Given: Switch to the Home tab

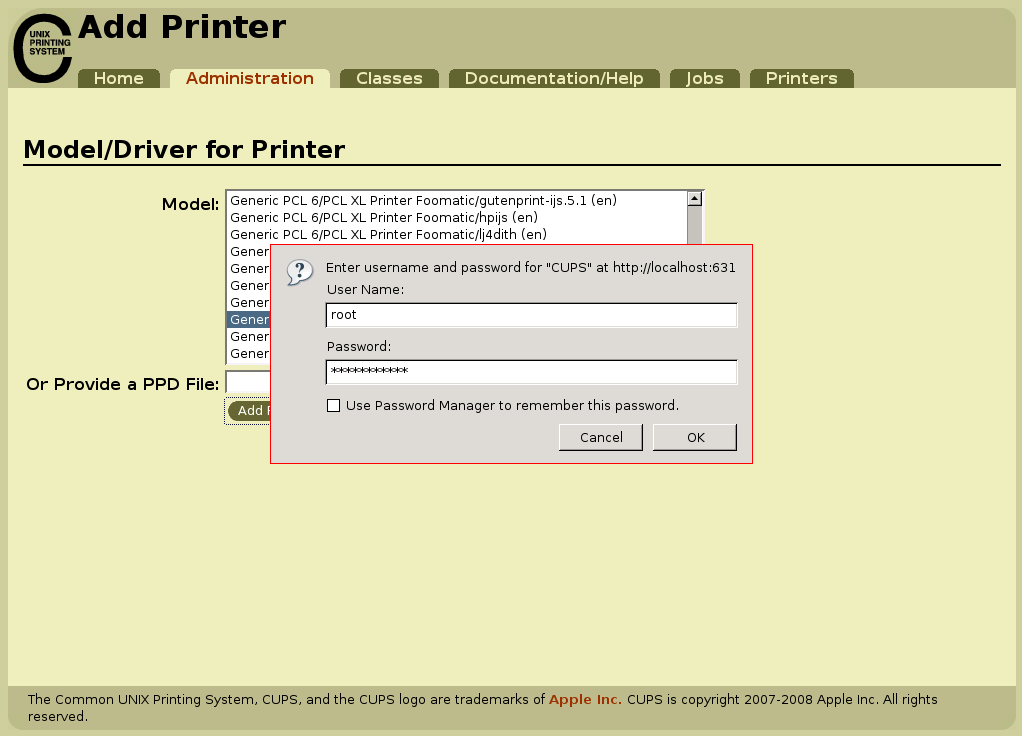Looking at the screenshot, I should pos(118,77).
